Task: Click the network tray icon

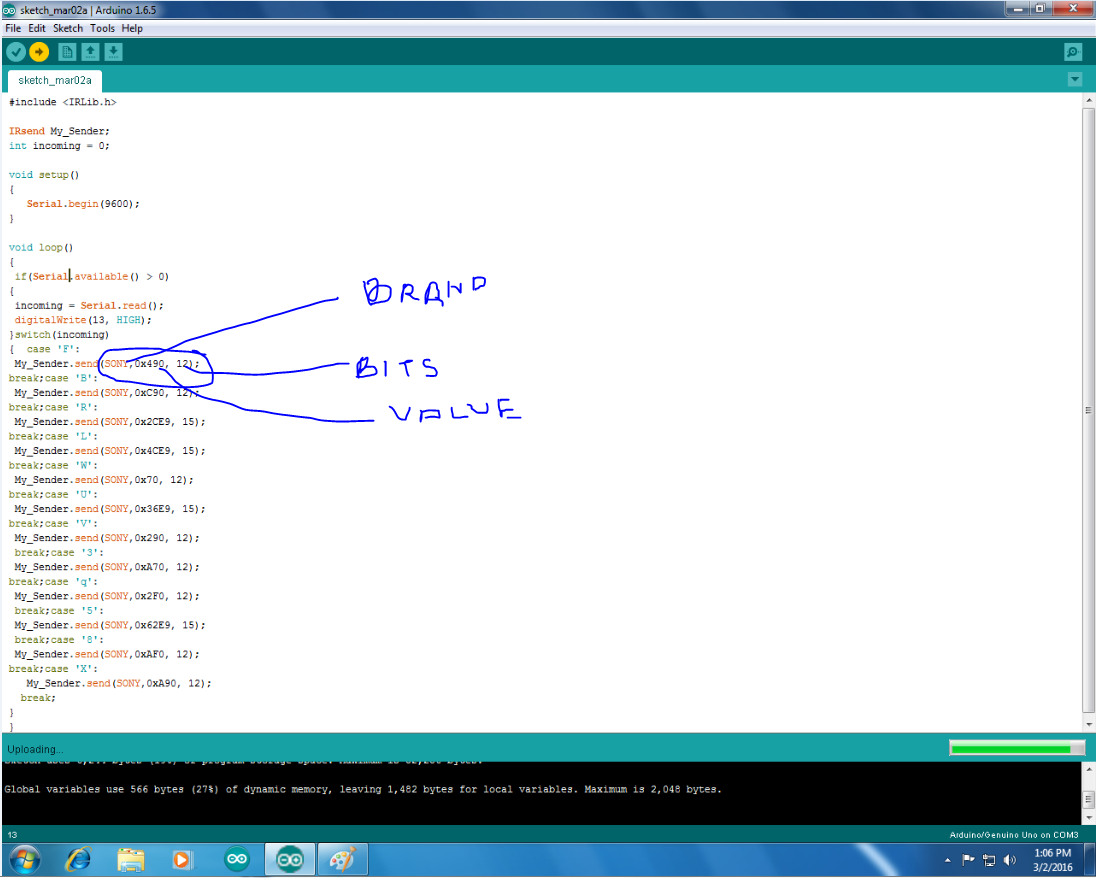Action: [989, 860]
